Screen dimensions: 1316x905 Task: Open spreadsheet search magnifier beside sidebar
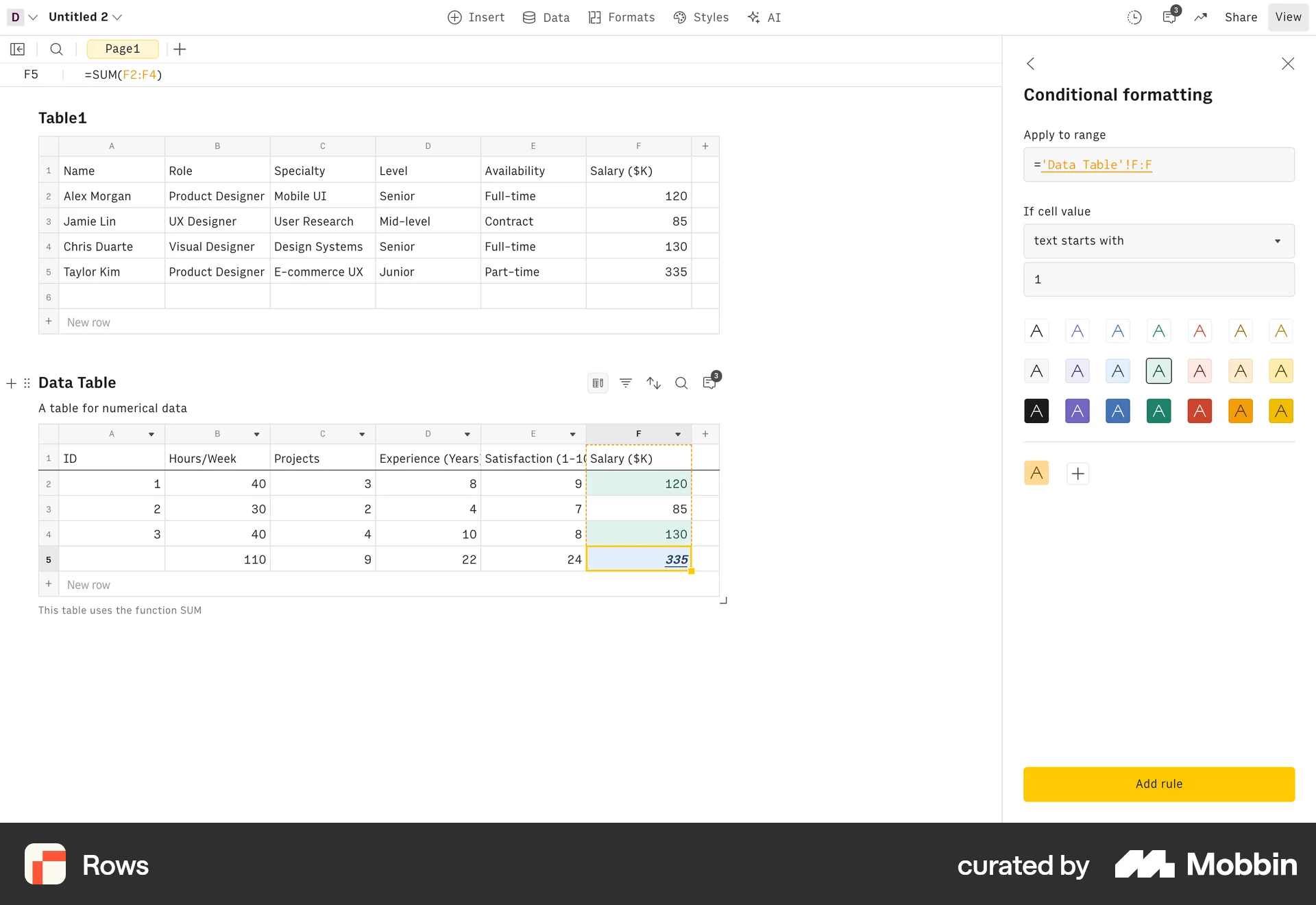56,49
